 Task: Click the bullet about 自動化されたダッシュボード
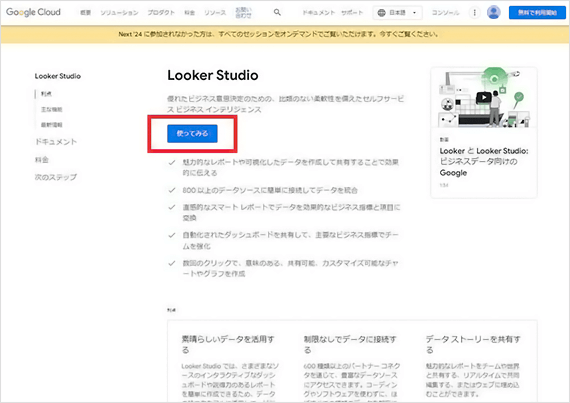[x=290, y=241]
